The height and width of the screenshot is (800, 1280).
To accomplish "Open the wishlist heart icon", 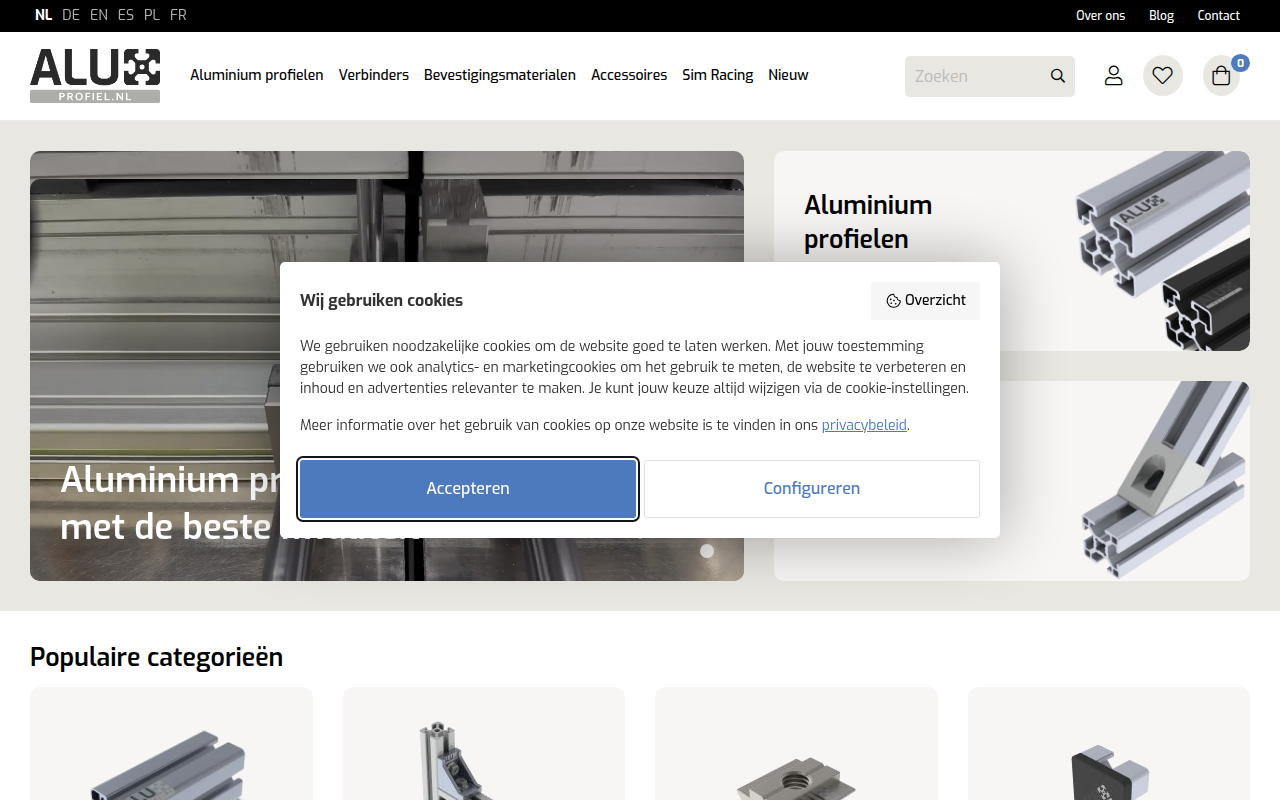I will coord(1162,75).
